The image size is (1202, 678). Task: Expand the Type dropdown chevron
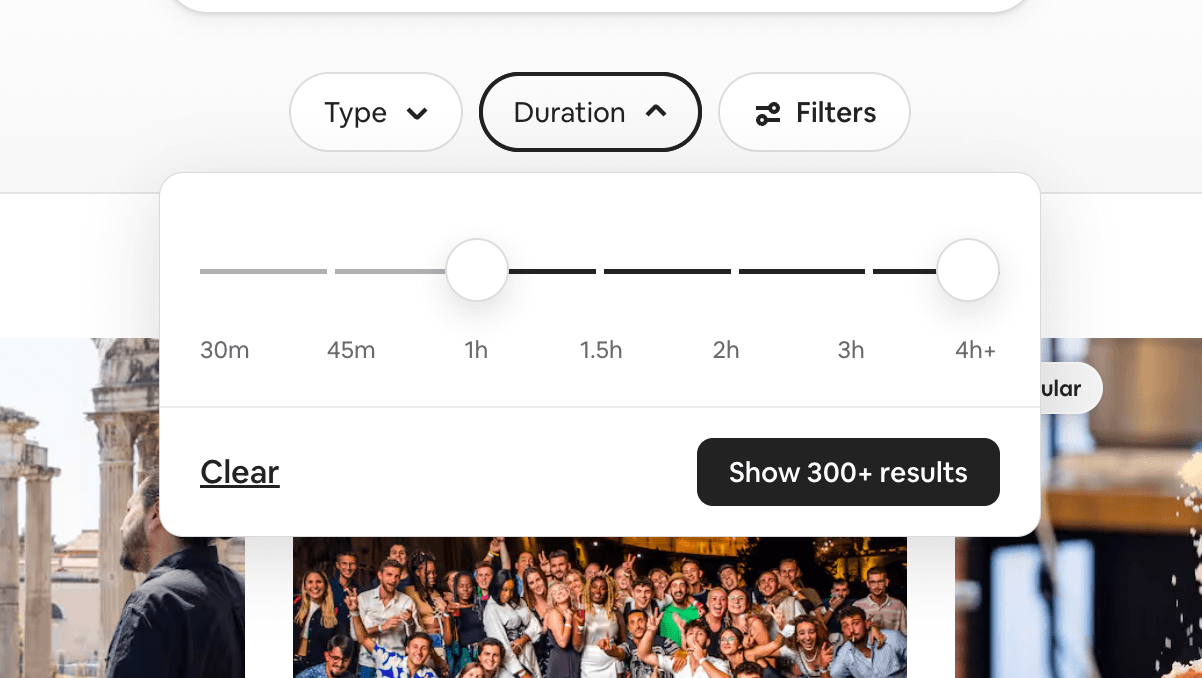pos(418,113)
